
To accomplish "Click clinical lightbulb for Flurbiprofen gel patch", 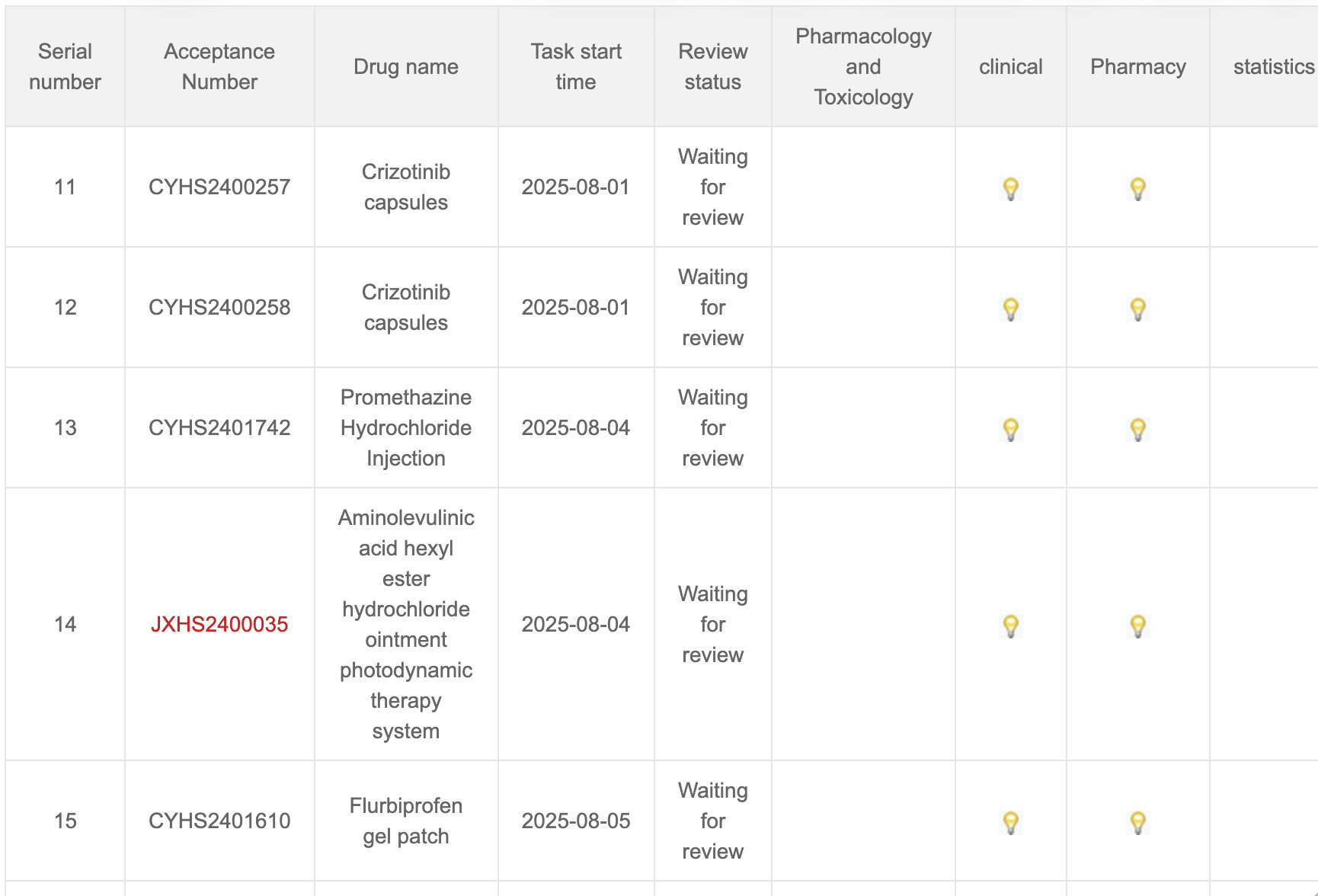I will coord(1010,822).
